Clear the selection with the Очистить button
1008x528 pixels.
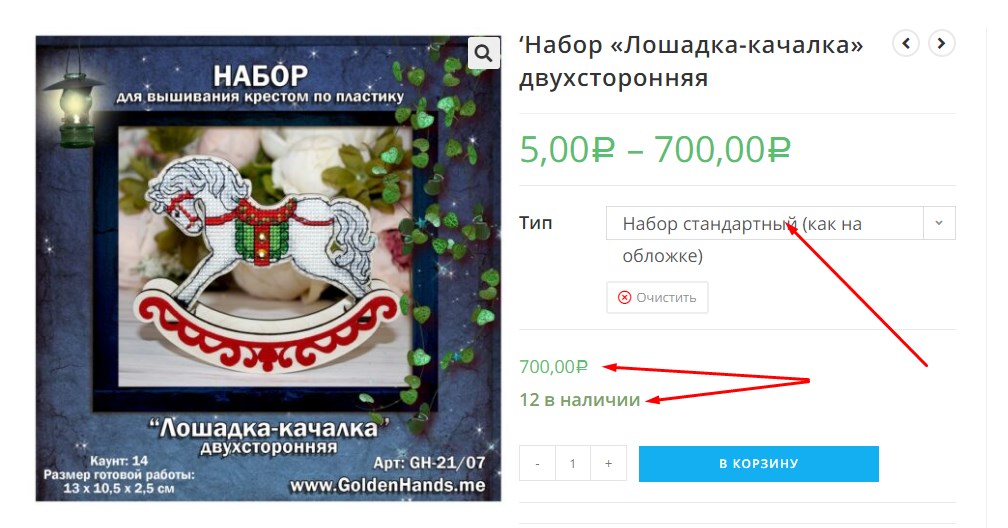tap(657, 298)
